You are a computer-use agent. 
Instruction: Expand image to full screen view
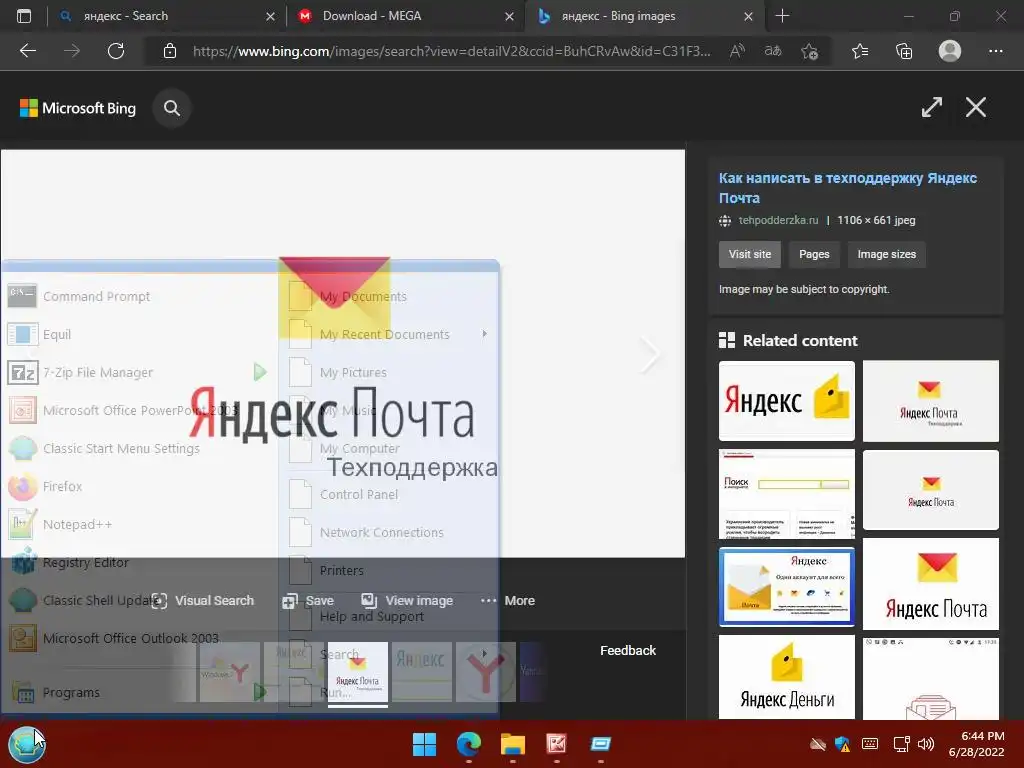pos(931,107)
